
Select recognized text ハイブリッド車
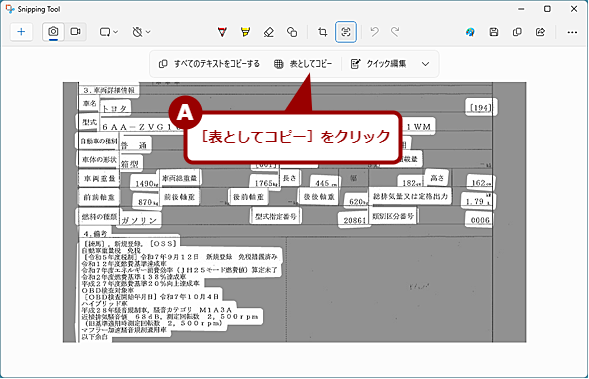[104, 303]
